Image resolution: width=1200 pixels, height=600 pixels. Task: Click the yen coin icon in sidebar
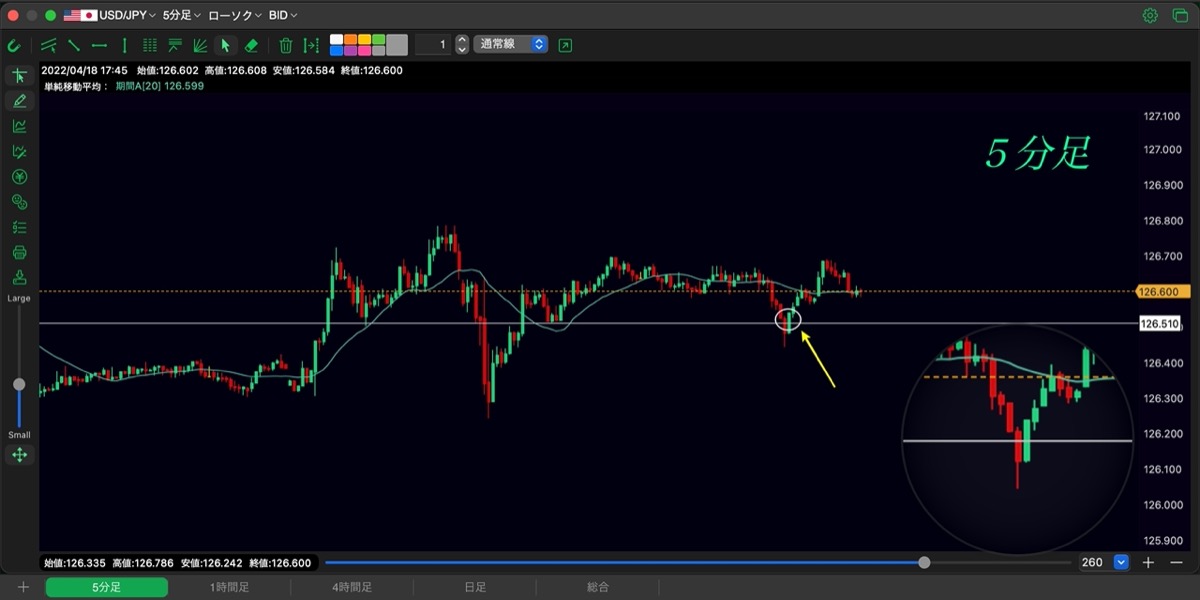coord(19,177)
